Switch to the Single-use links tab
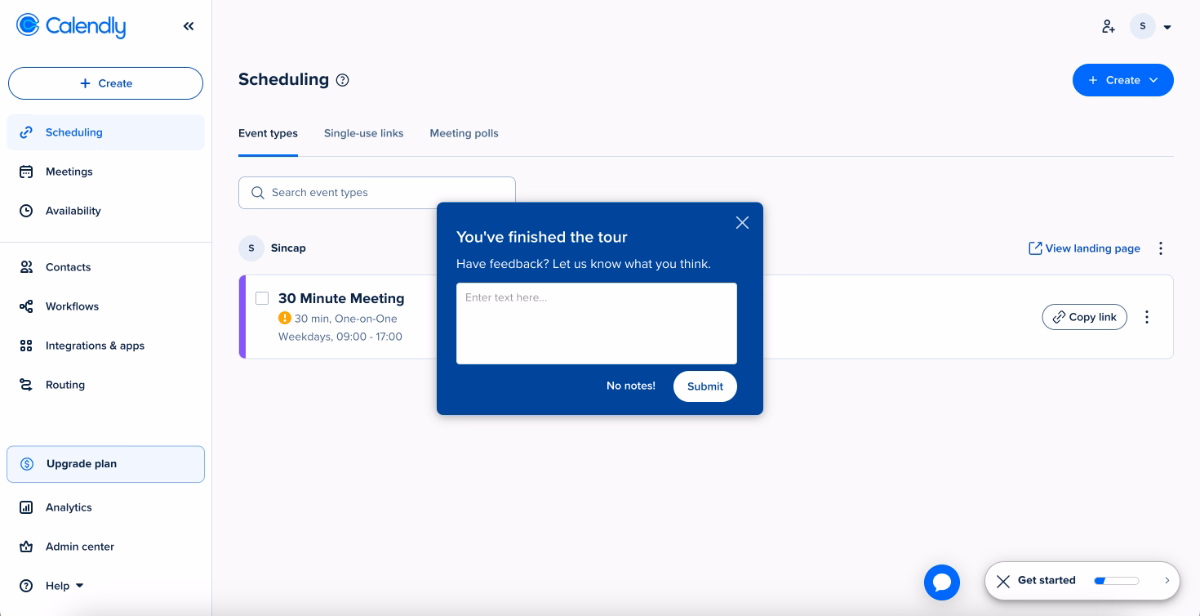This screenshot has width=1200, height=616. (x=363, y=133)
